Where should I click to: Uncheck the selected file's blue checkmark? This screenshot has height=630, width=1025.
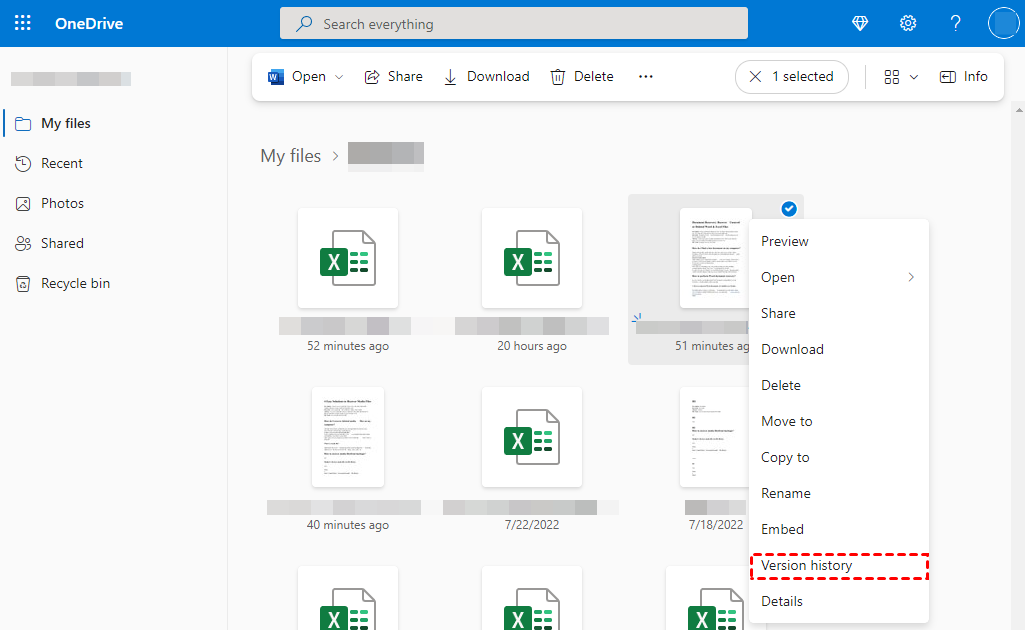click(x=789, y=209)
